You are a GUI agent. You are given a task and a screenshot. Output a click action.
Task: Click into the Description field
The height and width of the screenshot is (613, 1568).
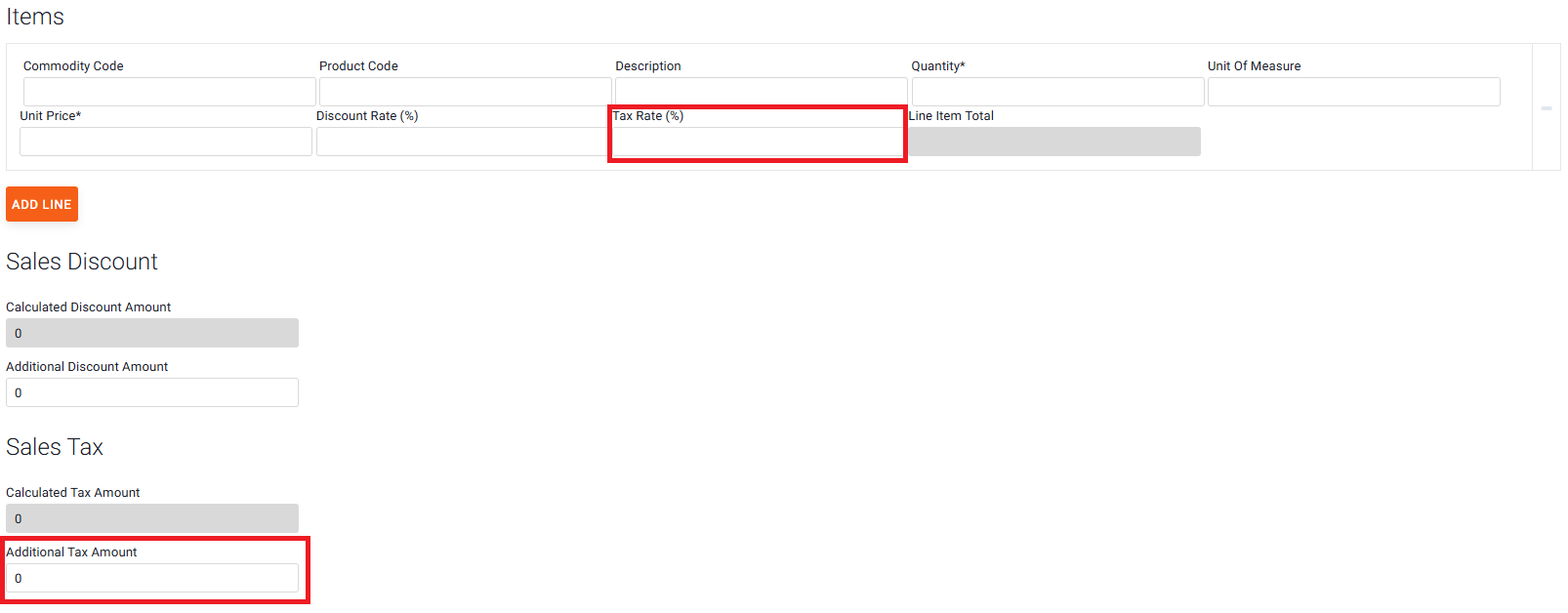coord(762,92)
